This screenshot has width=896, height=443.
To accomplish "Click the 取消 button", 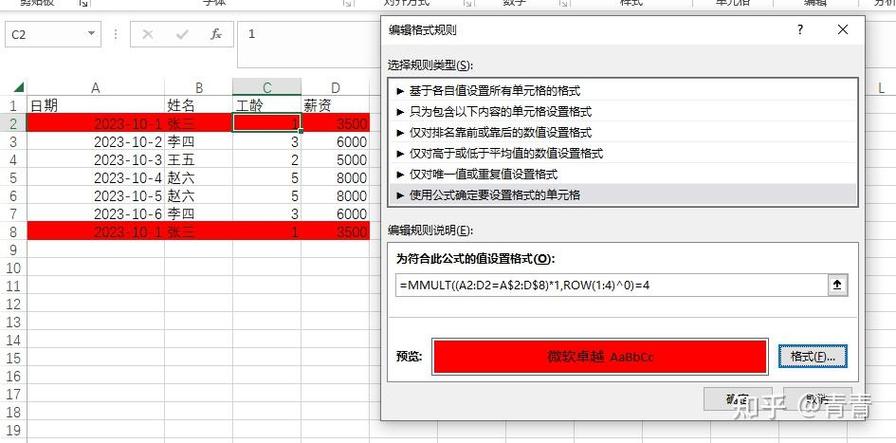I will click(817, 399).
